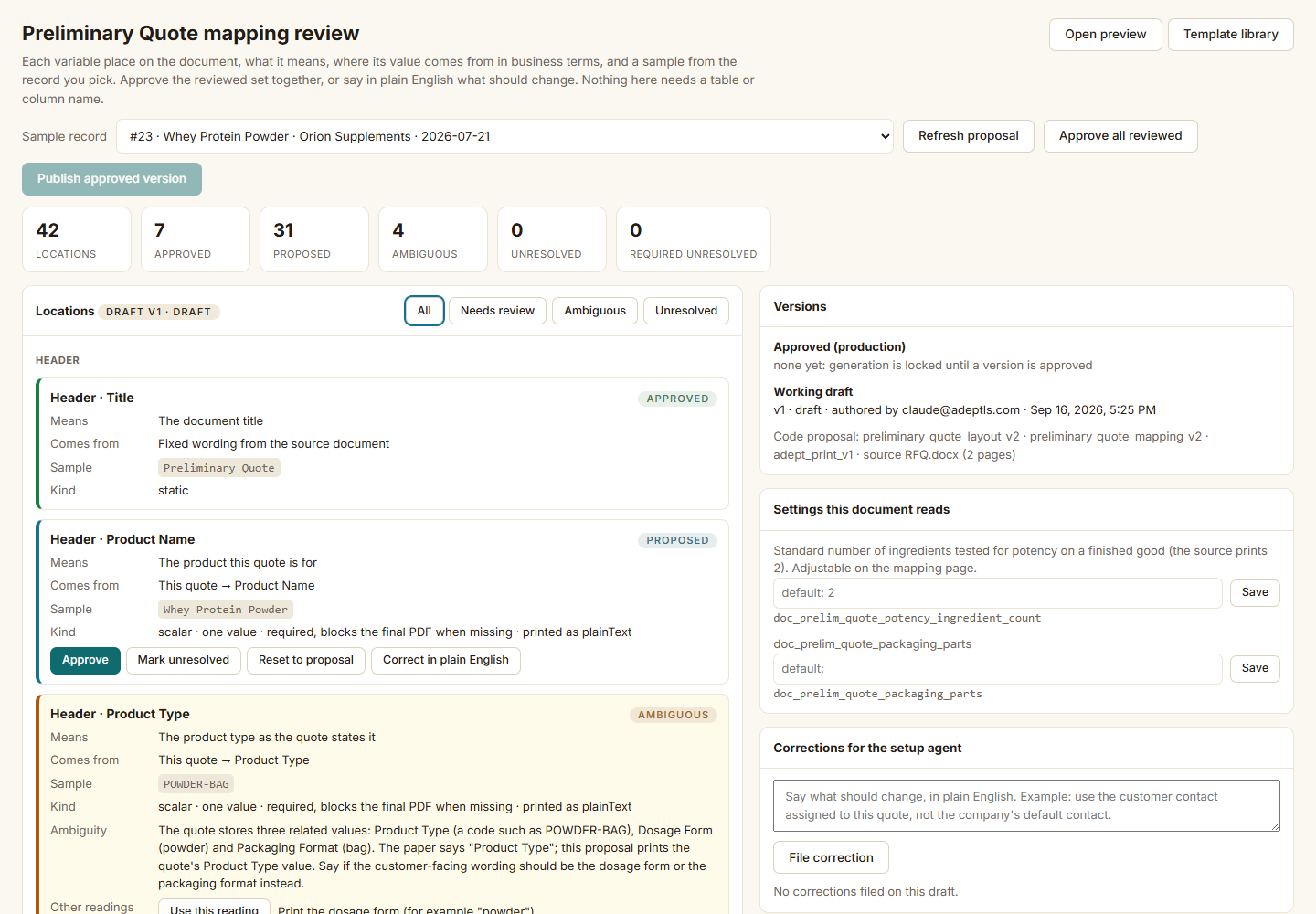Click the 'Header · Product Type' heading
The width and height of the screenshot is (1316, 914).
[x=120, y=714]
